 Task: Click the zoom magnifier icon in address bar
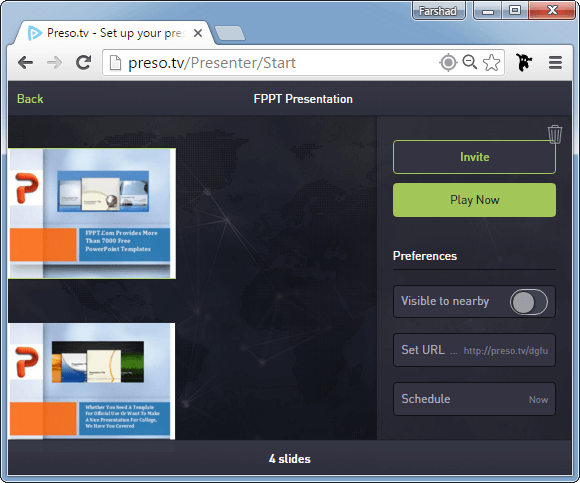(x=469, y=62)
